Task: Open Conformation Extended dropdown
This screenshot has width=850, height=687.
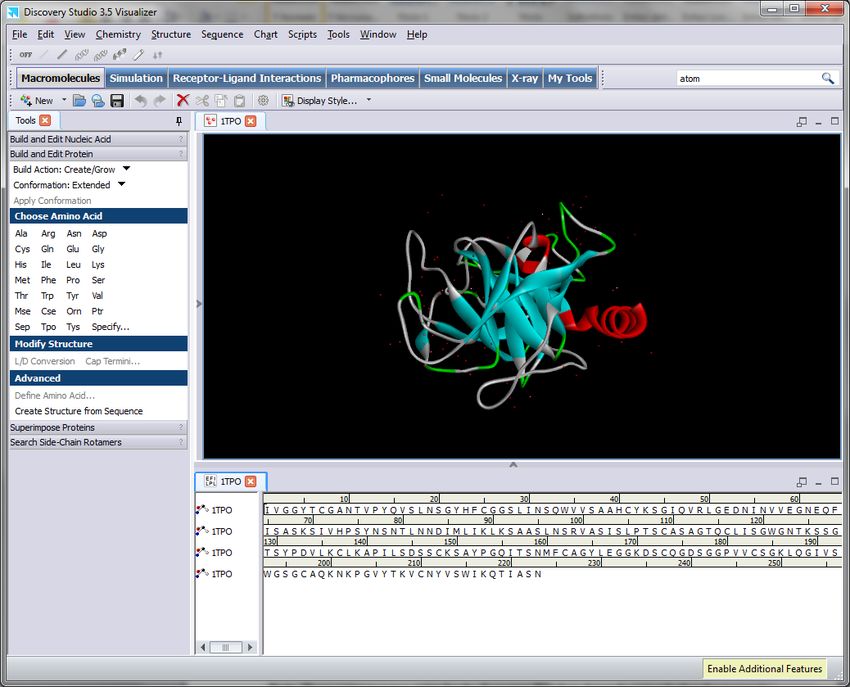Action: pyautogui.click(x=121, y=184)
